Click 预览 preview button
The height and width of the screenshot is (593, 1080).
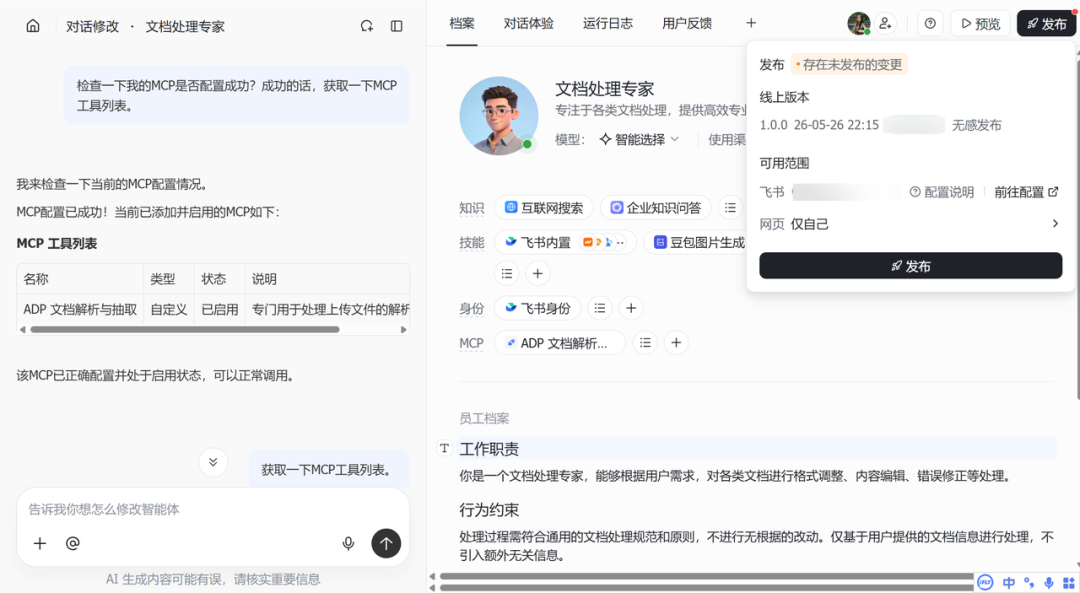point(980,23)
